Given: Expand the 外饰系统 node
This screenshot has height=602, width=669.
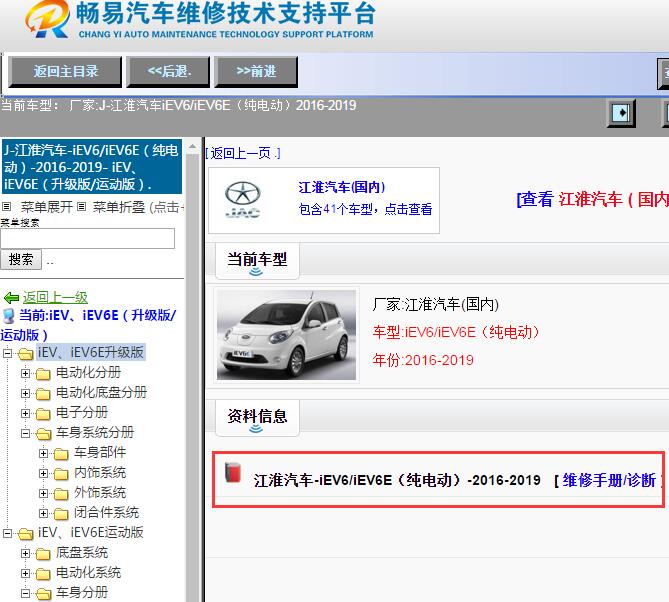Looking at the screenshot, I should pyautogui.click(x=44, y=494).
